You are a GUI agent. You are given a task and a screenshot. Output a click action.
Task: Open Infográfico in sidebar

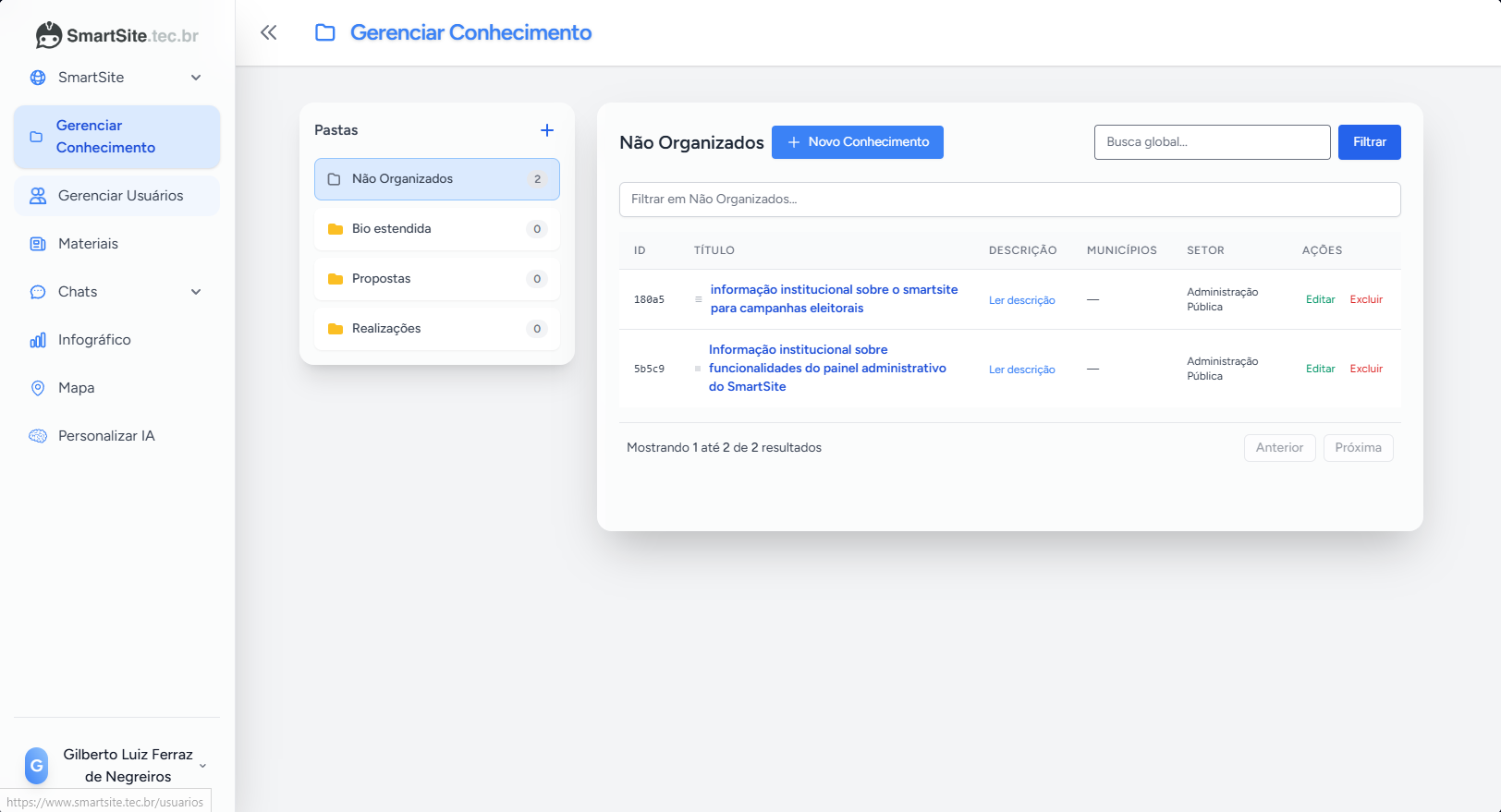(116, 340)
